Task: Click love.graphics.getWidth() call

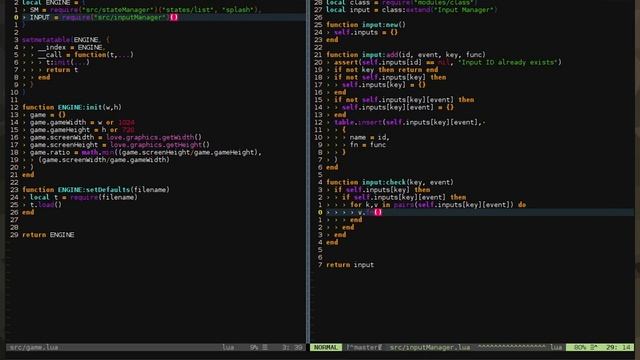Action: click(x=154, y=137)
